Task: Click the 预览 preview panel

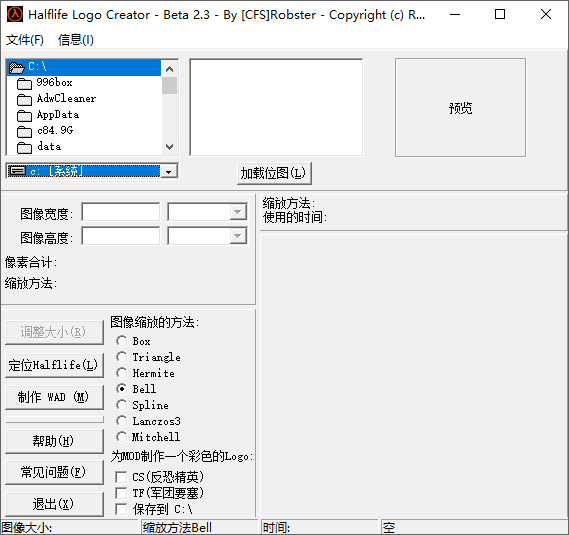Action: coord(460,108)
